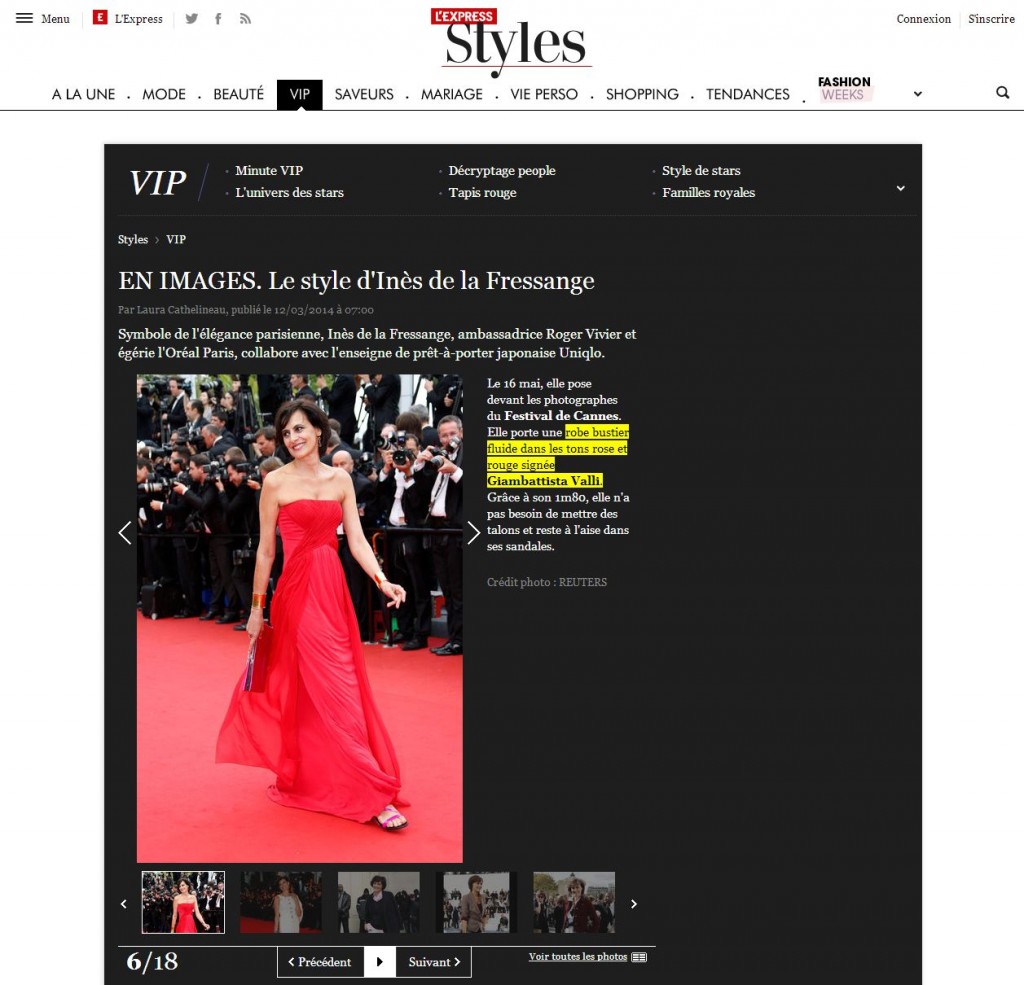Go back using the left carousel arrow
The image size is (1024, 985).
(x=125, y=533)
